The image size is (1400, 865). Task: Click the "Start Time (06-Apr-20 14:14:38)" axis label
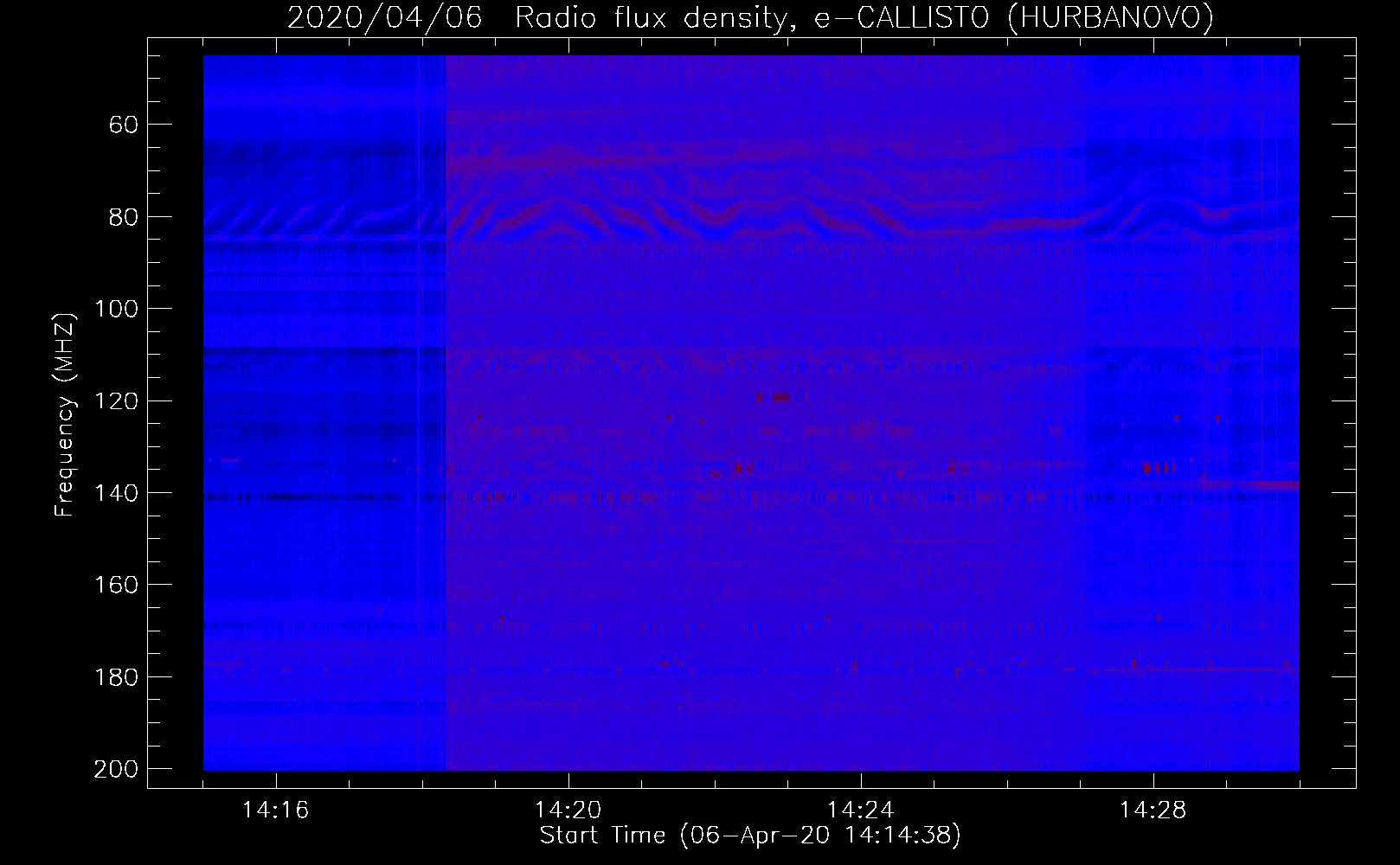point(750,836)
